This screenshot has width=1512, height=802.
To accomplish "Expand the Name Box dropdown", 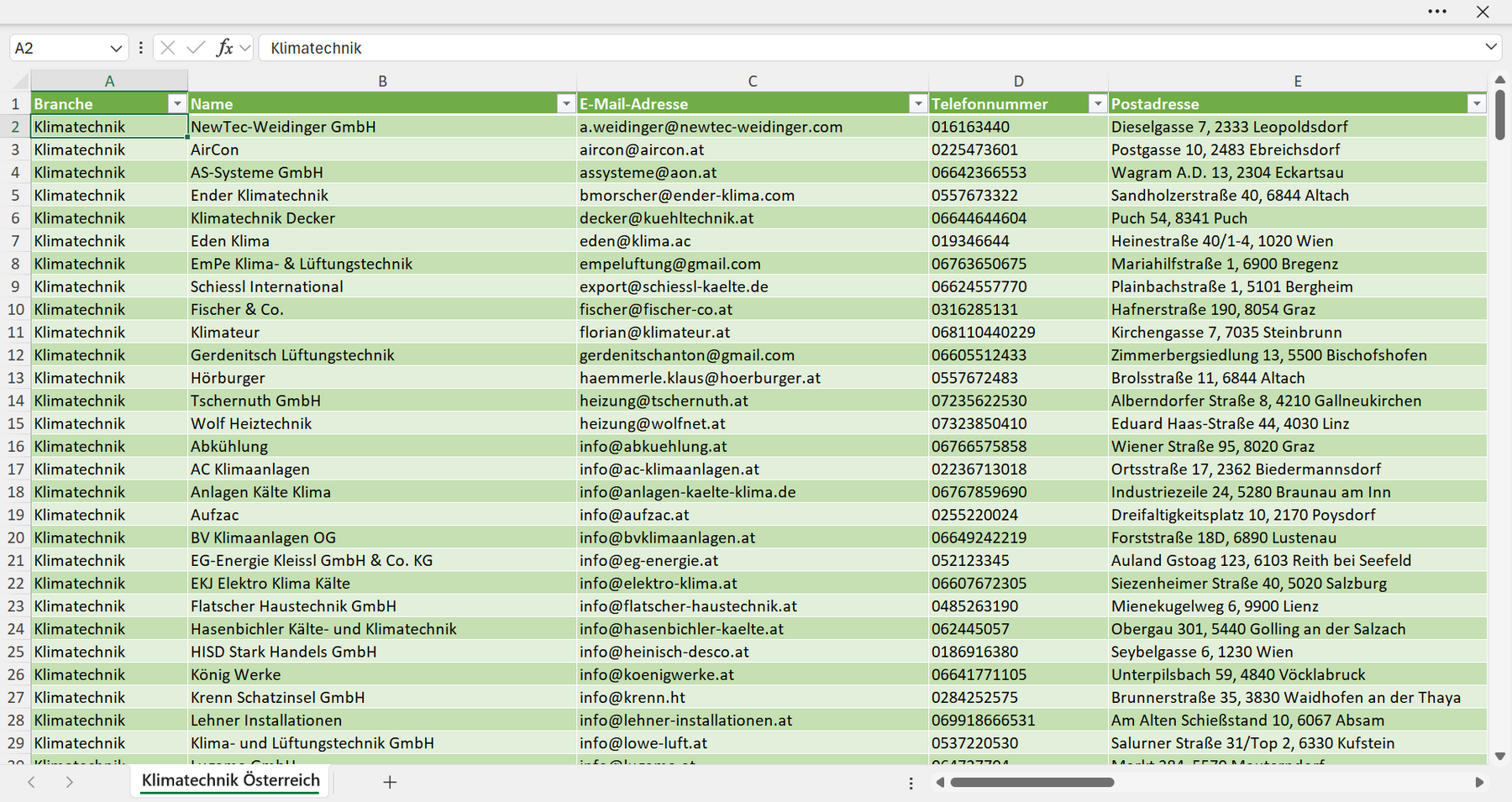I will (116, 48).
